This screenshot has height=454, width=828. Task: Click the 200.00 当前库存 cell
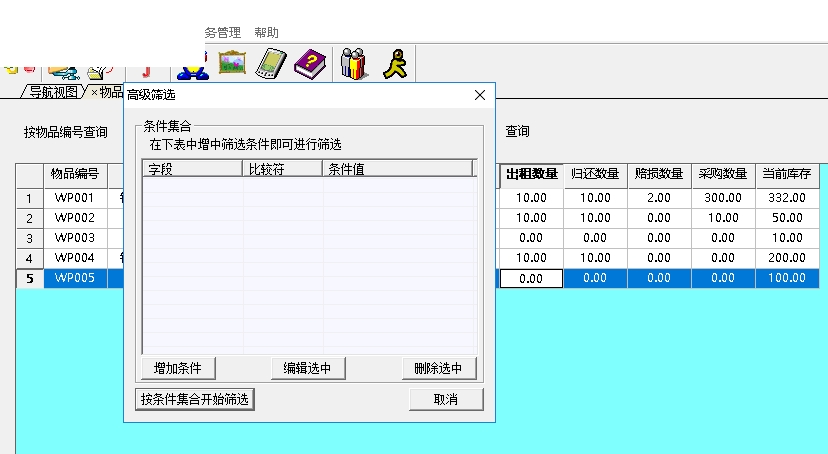click(x=787, y=258)
